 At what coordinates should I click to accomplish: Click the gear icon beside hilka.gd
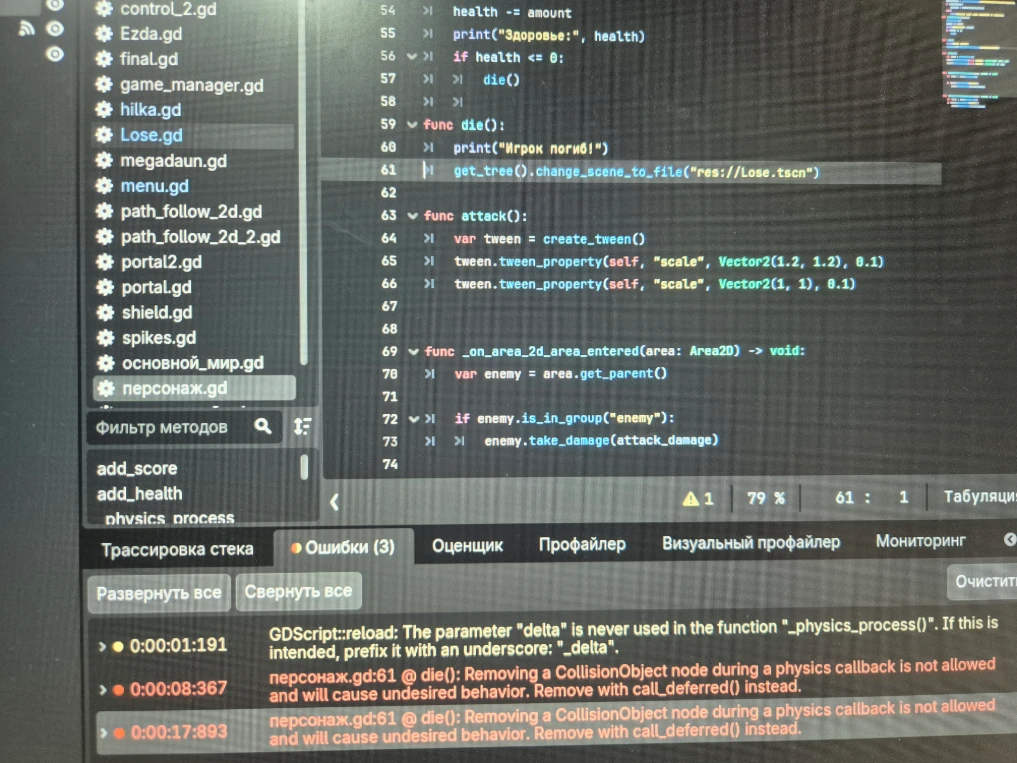coord(104,109)
